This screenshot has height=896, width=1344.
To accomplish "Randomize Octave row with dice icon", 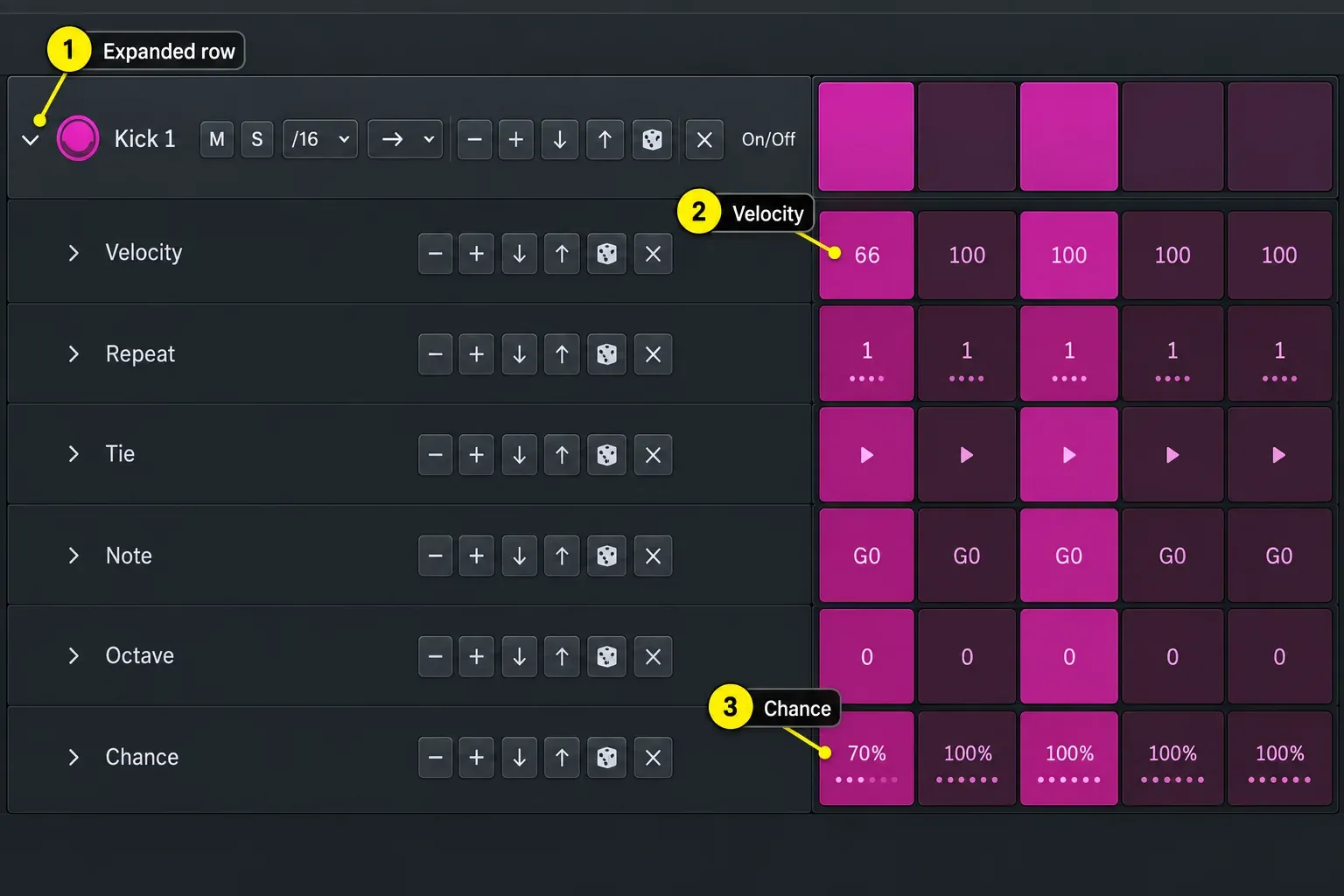I will point(607,656).
